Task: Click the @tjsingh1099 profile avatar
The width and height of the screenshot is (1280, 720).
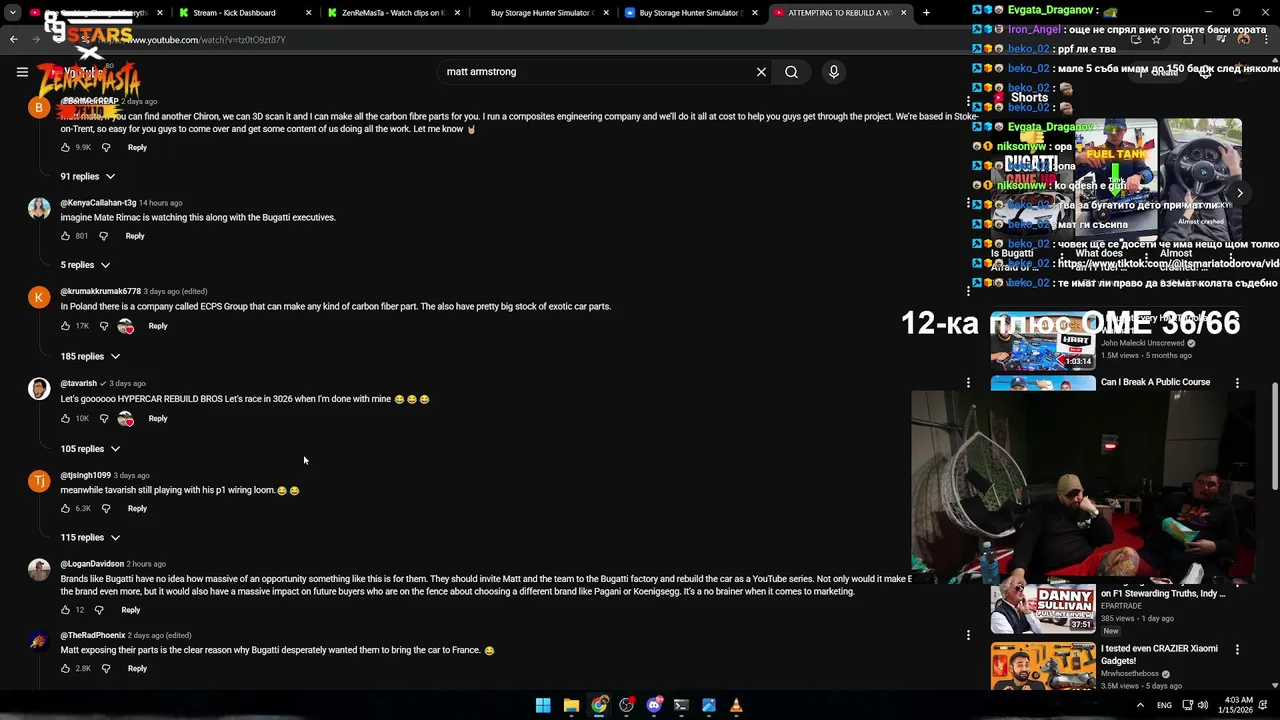Action: click(39, 481)
